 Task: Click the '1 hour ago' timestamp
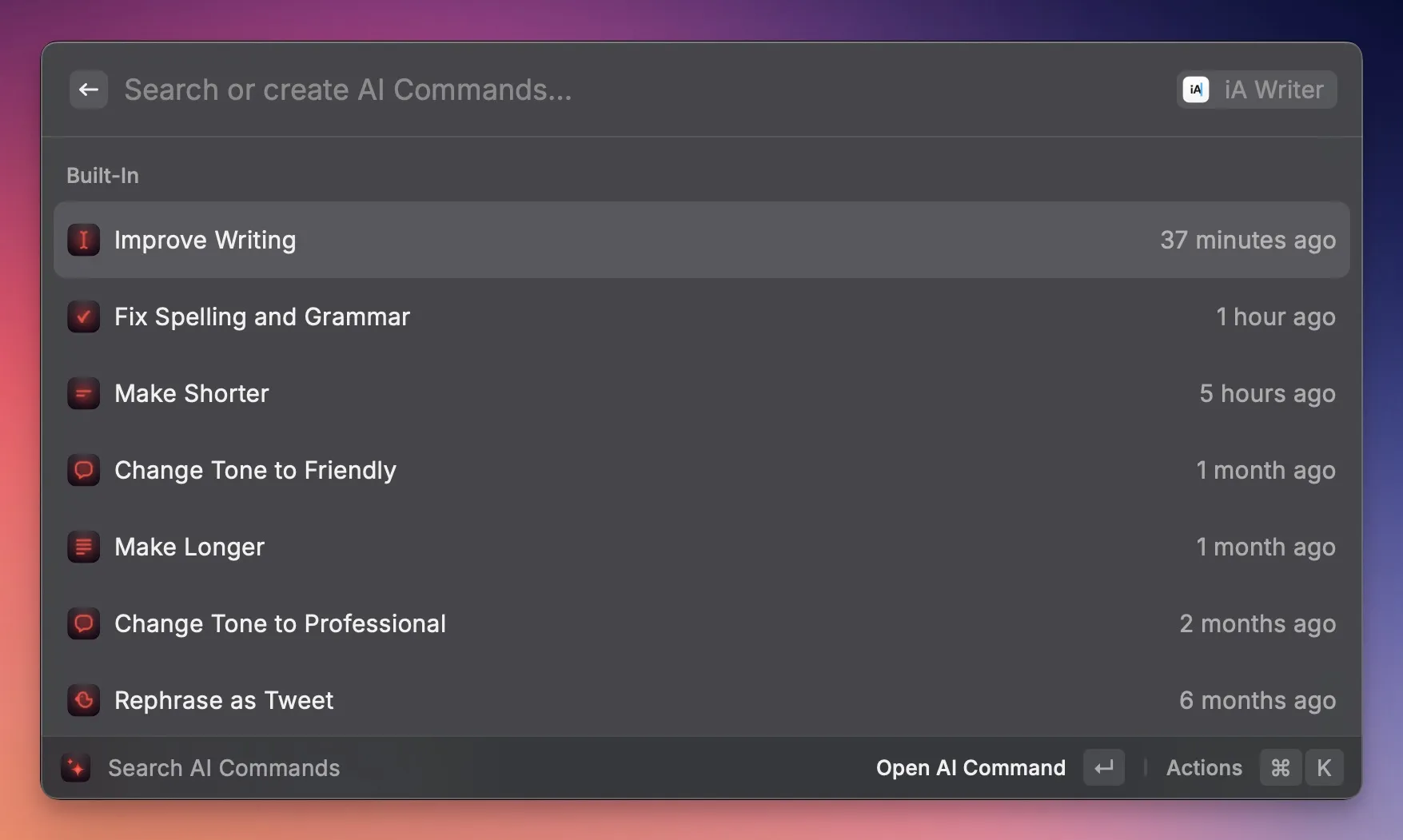tap(1275, 316)
